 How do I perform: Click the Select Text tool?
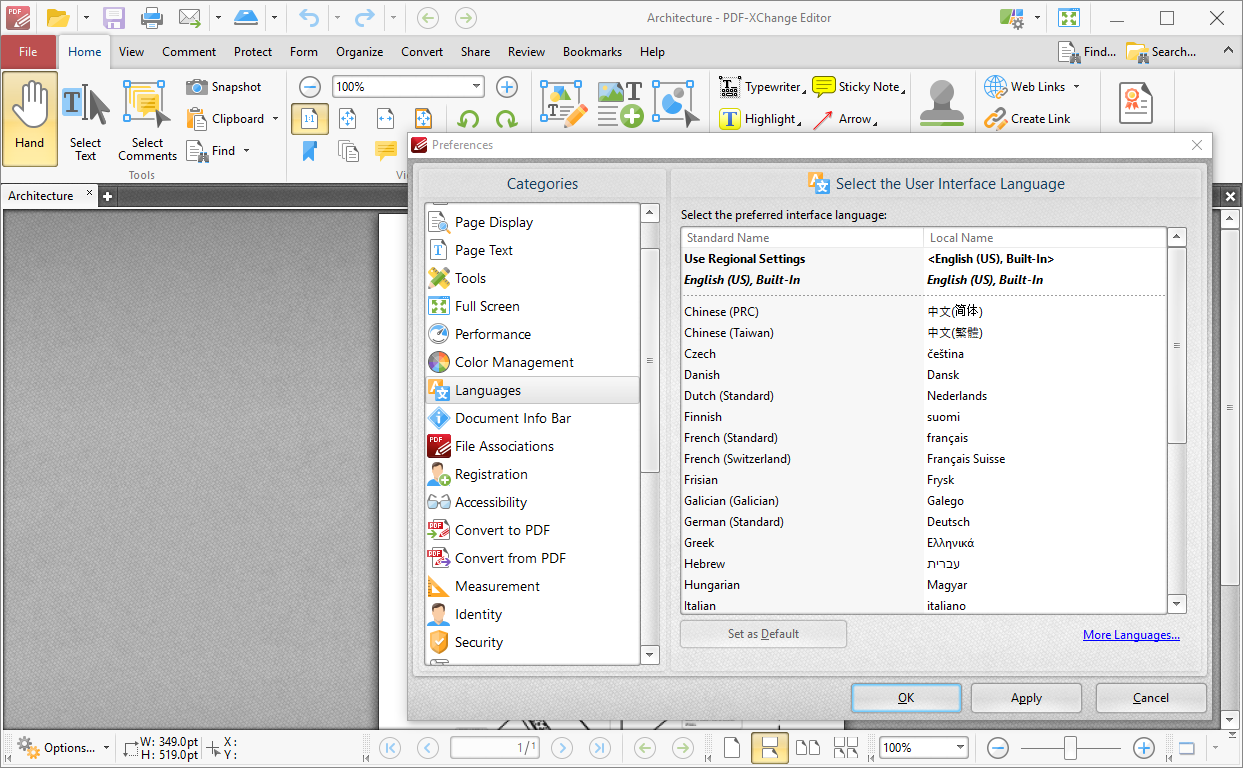pos(86,120)
